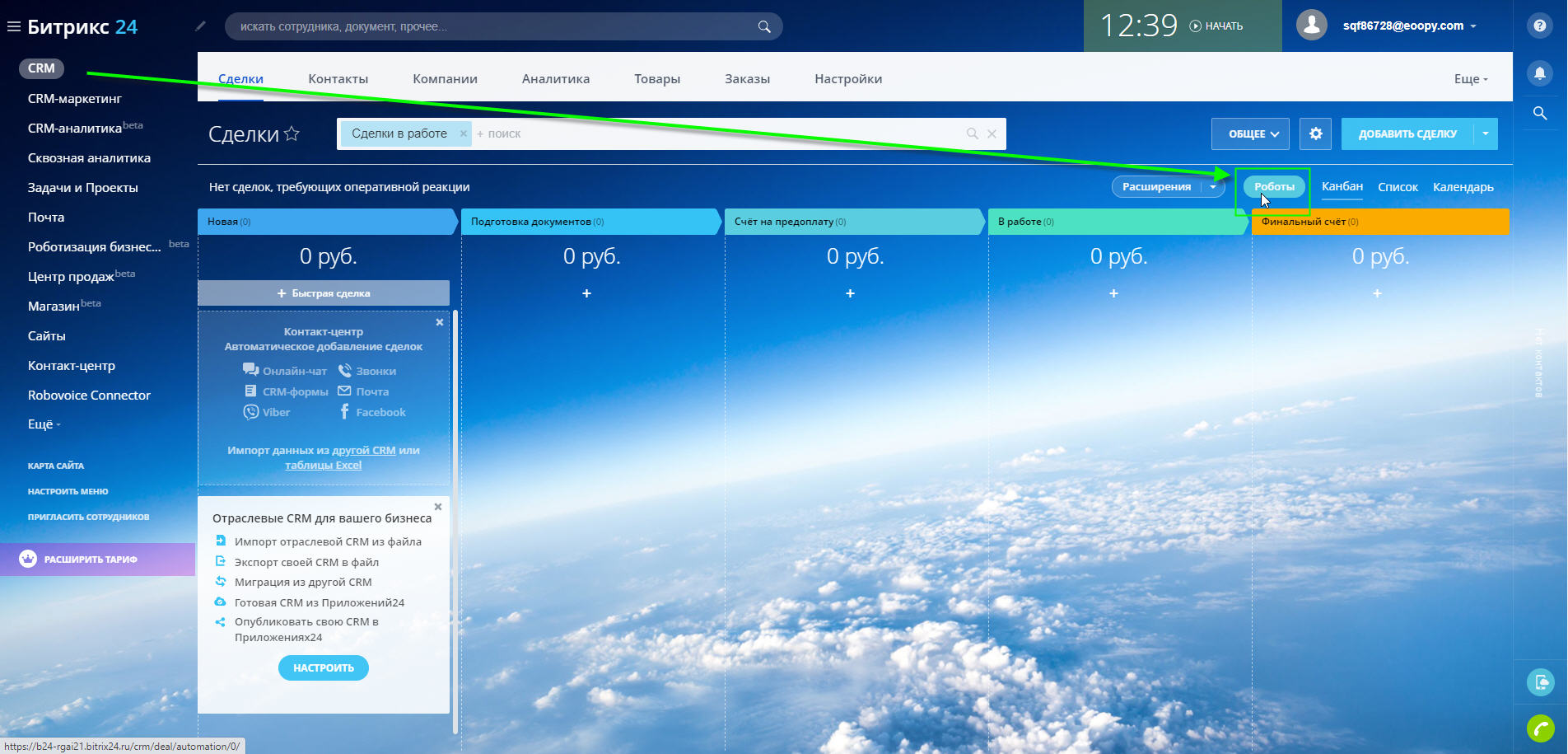This screenshot has width=1568, height=754.
Task: Click the filter search magnifier icon
Action: [973, 133]
